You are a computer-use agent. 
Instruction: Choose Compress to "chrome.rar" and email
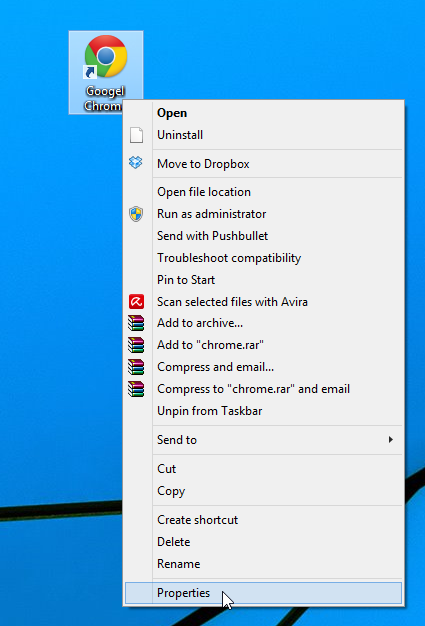pos(263,389)
